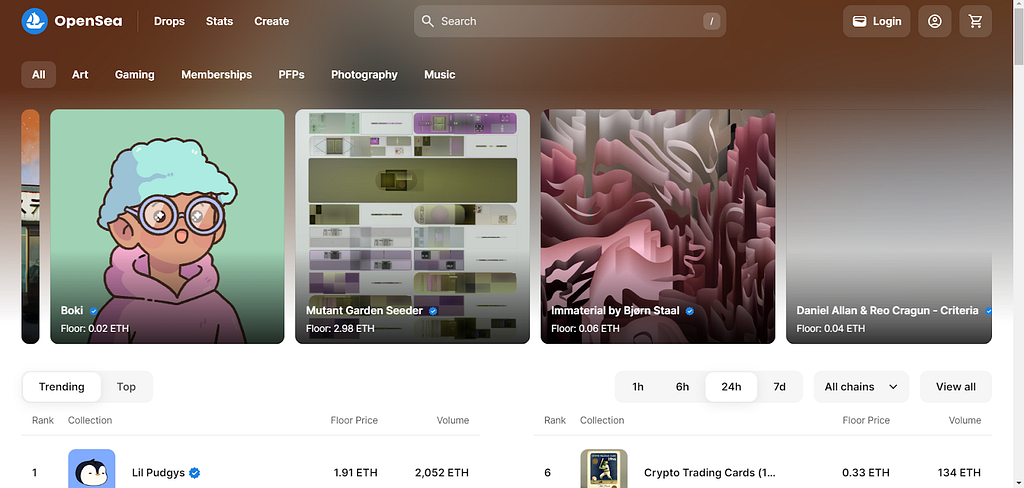Set time range to 7d
Image resolution: width=1024 pixels, height=488 pixels.
pos(779,387)
